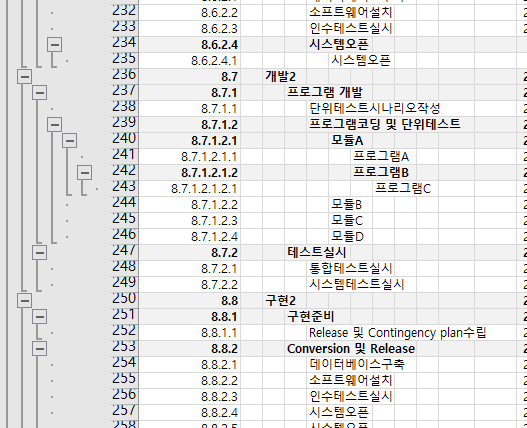Select 인수테스트실시 in row 233
This screenshot has height=428, width=527.
point(351,29)
